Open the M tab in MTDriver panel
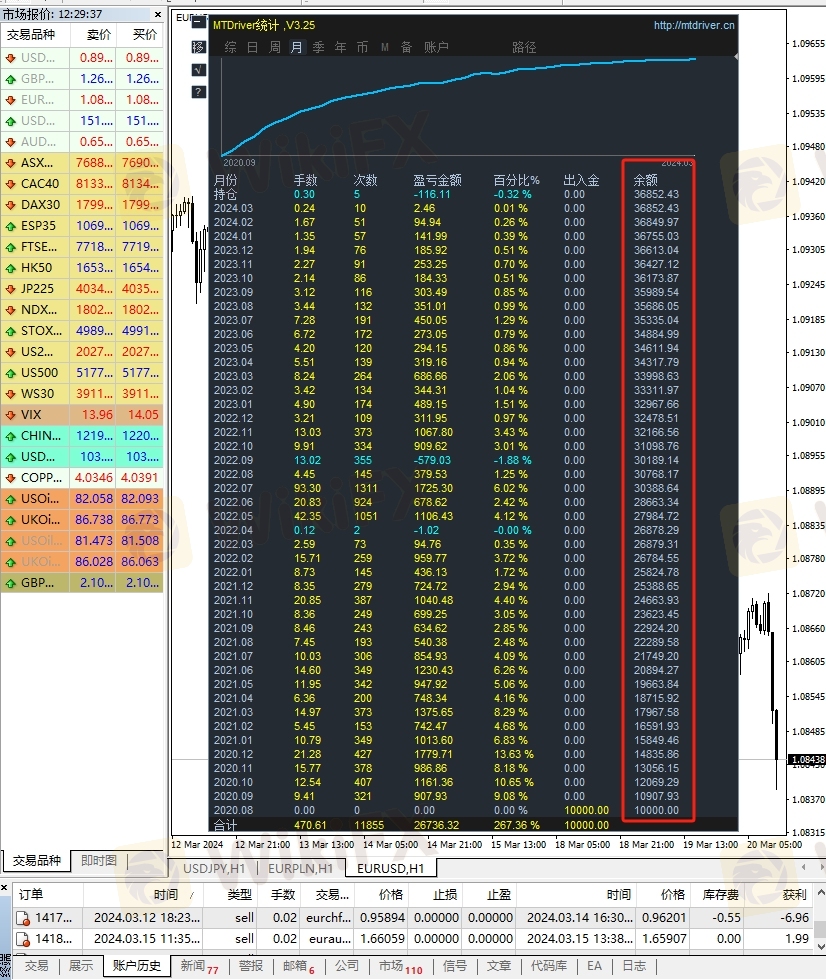 (385, 48)
